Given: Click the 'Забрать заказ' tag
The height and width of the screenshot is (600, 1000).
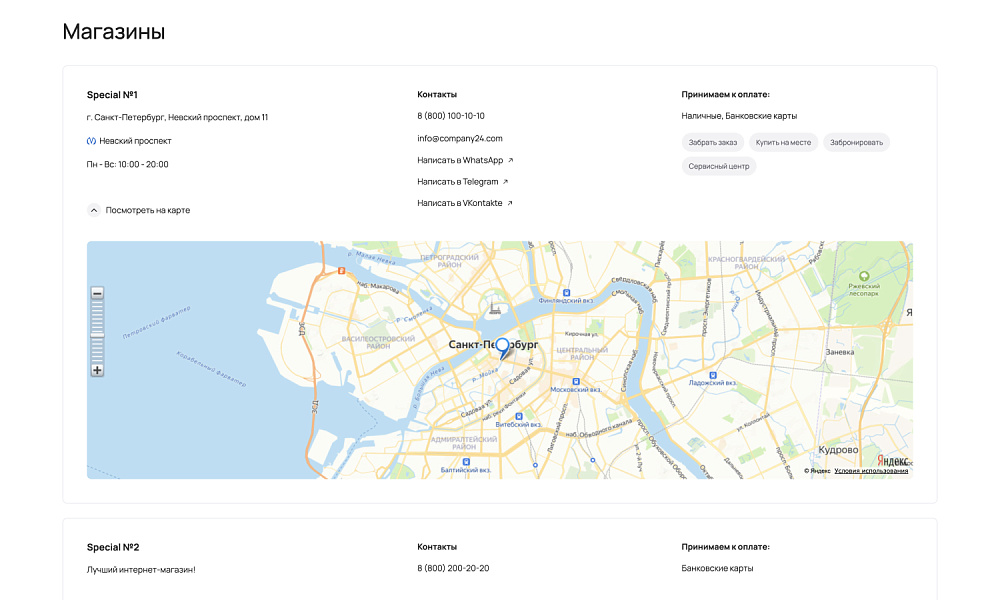Looking at the screenshot, I should click(x=712, y=142).
